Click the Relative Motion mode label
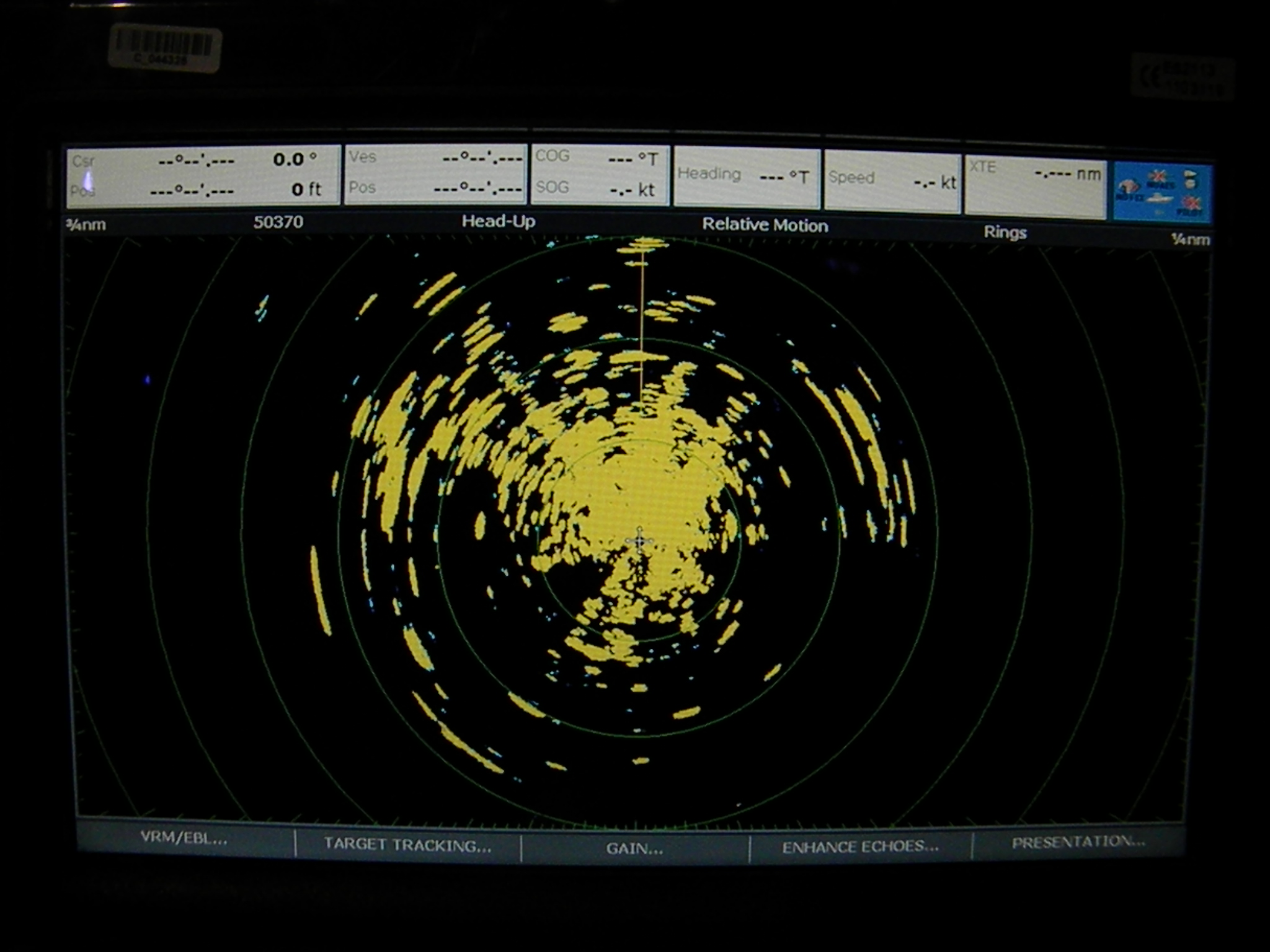 765,225
